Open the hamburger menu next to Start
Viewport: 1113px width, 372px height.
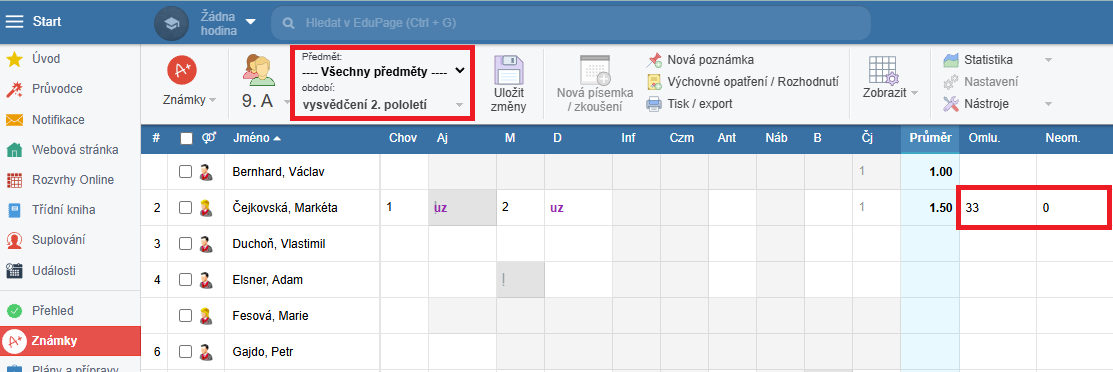(15, 21)
